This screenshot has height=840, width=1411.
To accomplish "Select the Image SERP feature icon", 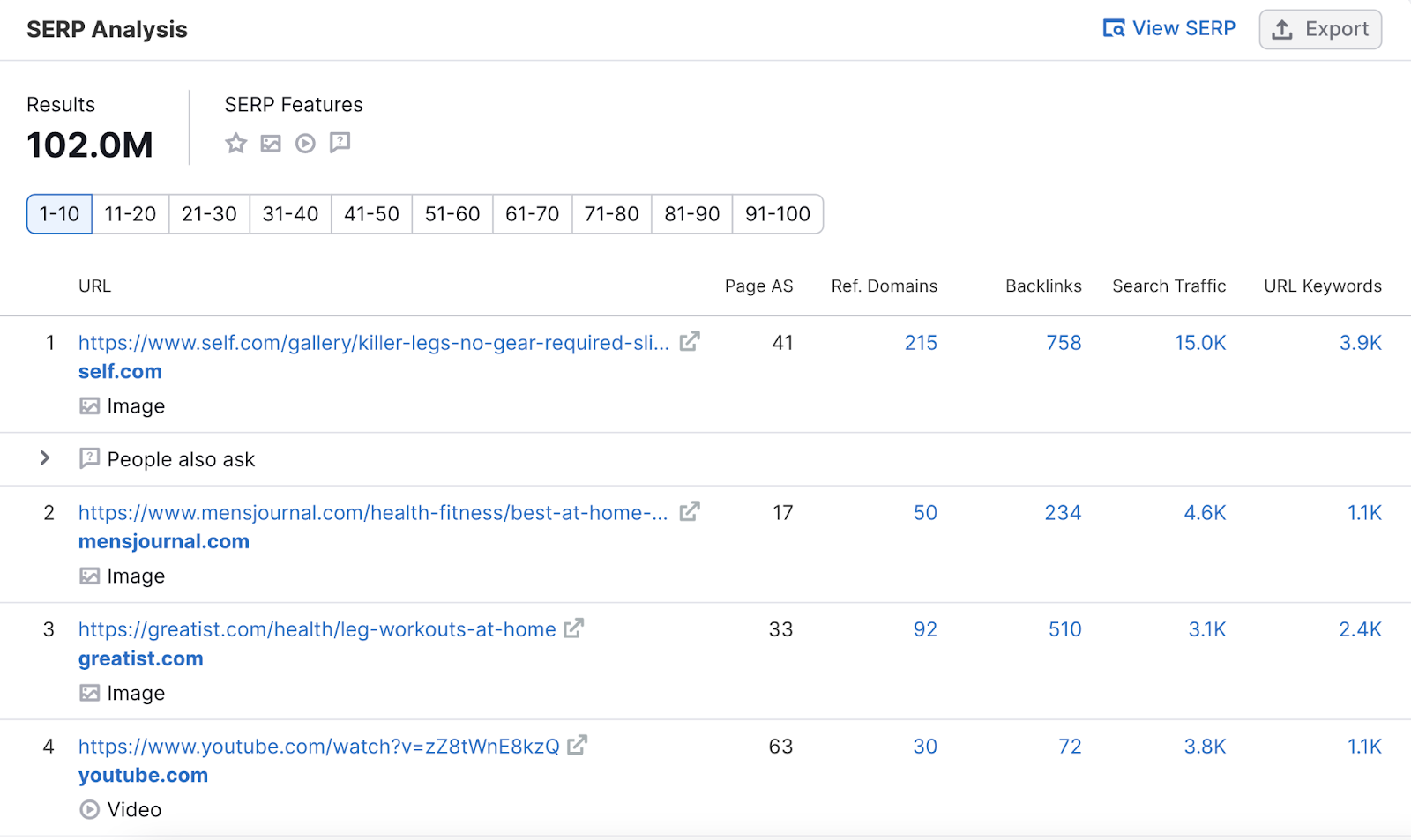I will pyautogui.click(x=270, y=143).
